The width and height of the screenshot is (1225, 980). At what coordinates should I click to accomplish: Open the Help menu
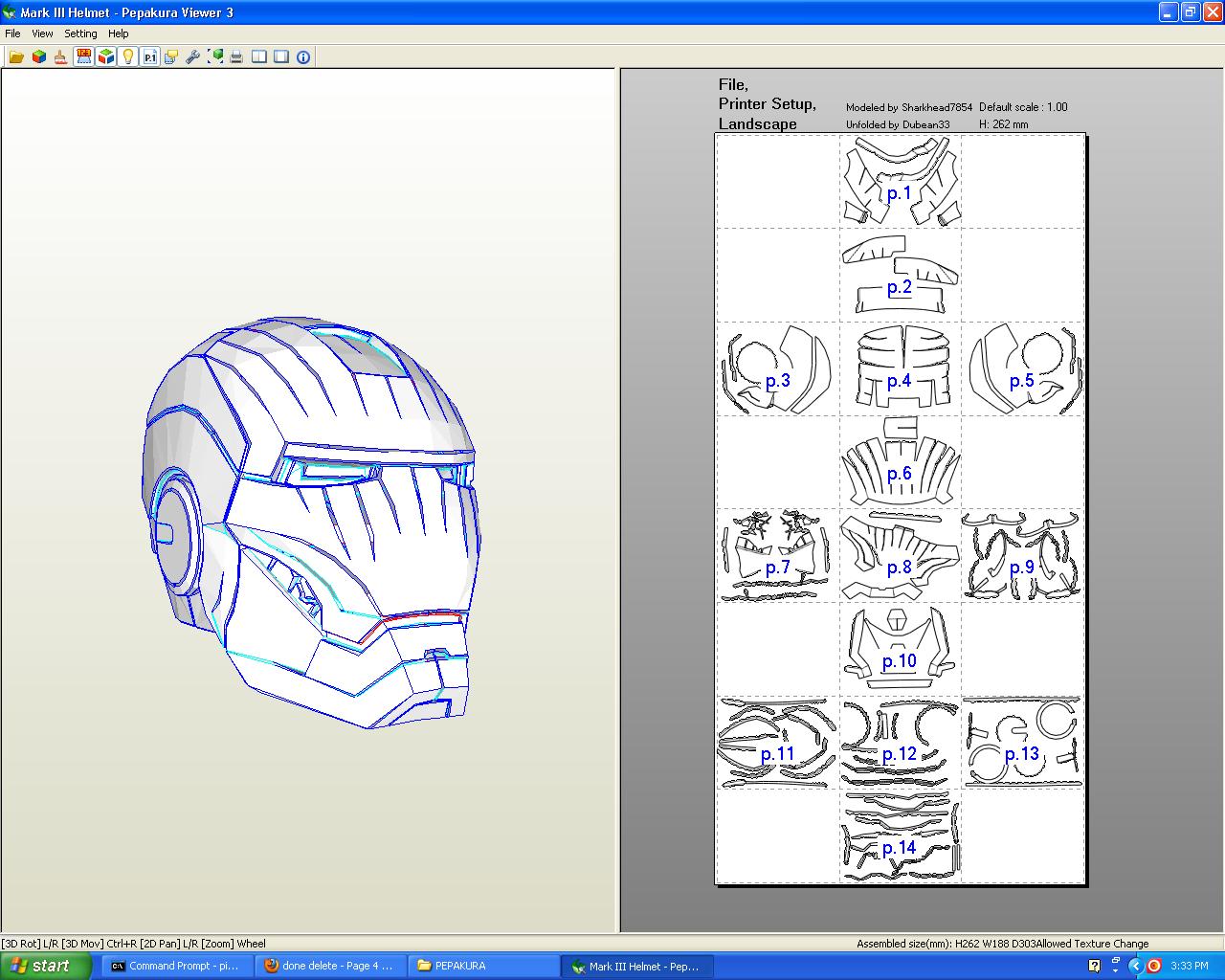[x=119, y=33]
